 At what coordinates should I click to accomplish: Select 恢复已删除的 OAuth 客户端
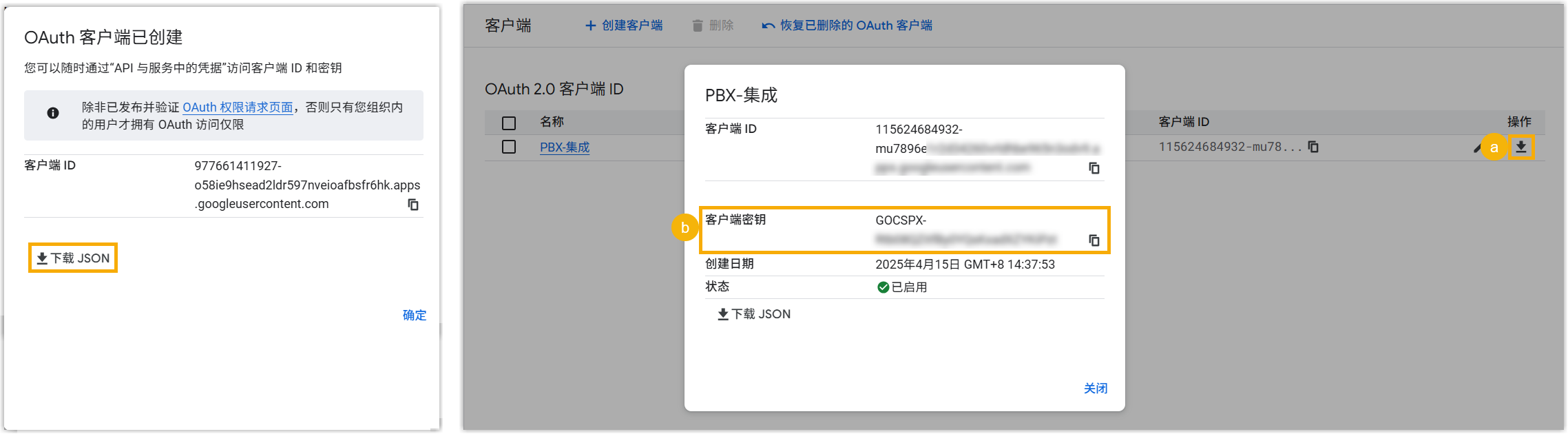(847, 25)
